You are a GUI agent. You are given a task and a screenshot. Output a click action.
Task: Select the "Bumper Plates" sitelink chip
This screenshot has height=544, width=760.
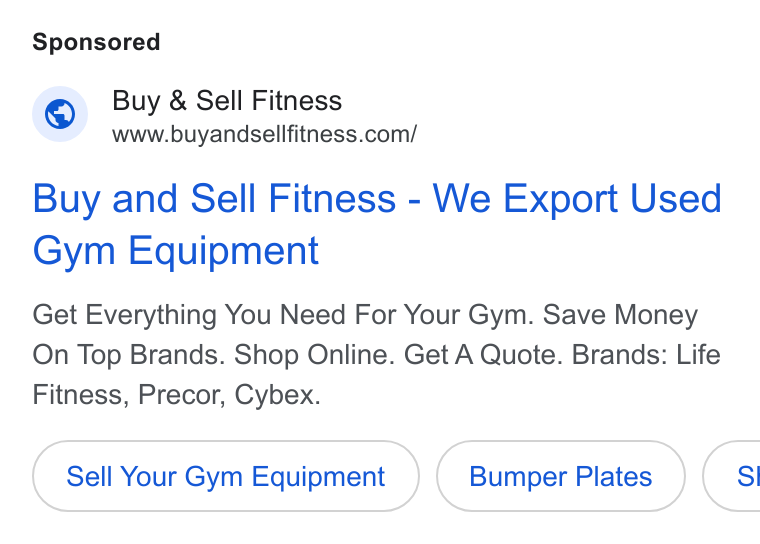tap(561, 476)
